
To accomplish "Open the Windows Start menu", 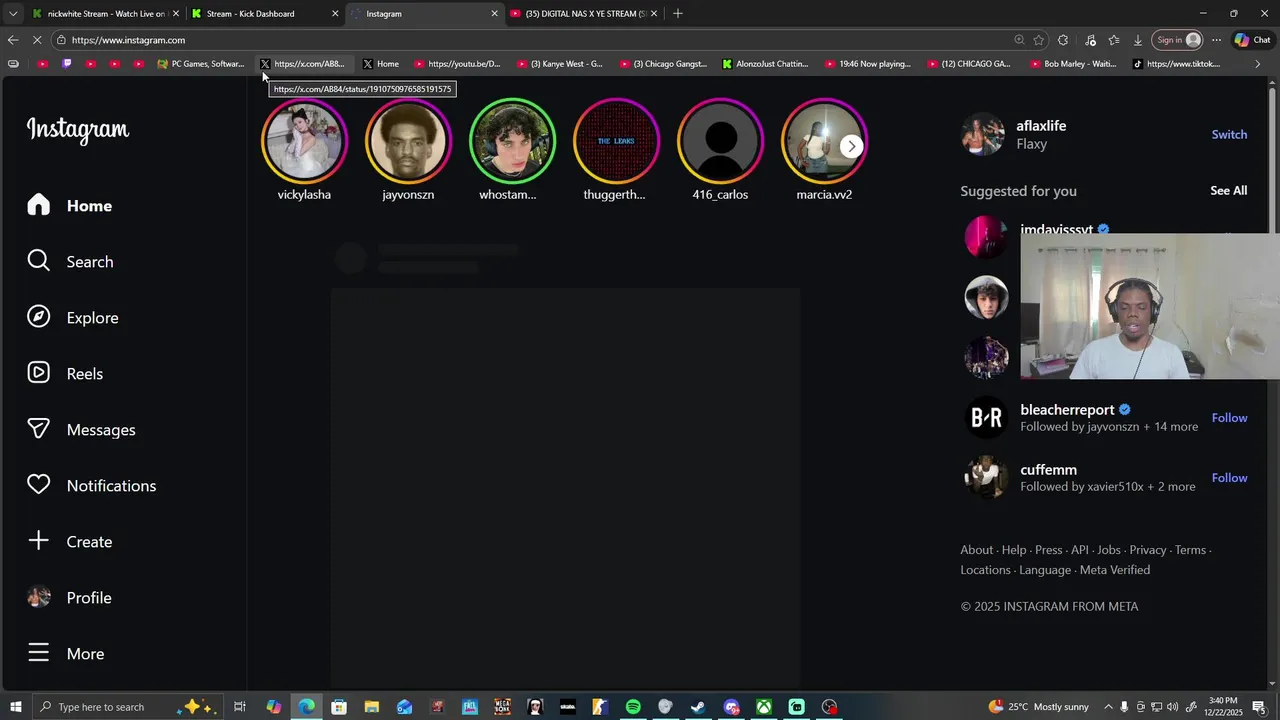I will point(15,707).
